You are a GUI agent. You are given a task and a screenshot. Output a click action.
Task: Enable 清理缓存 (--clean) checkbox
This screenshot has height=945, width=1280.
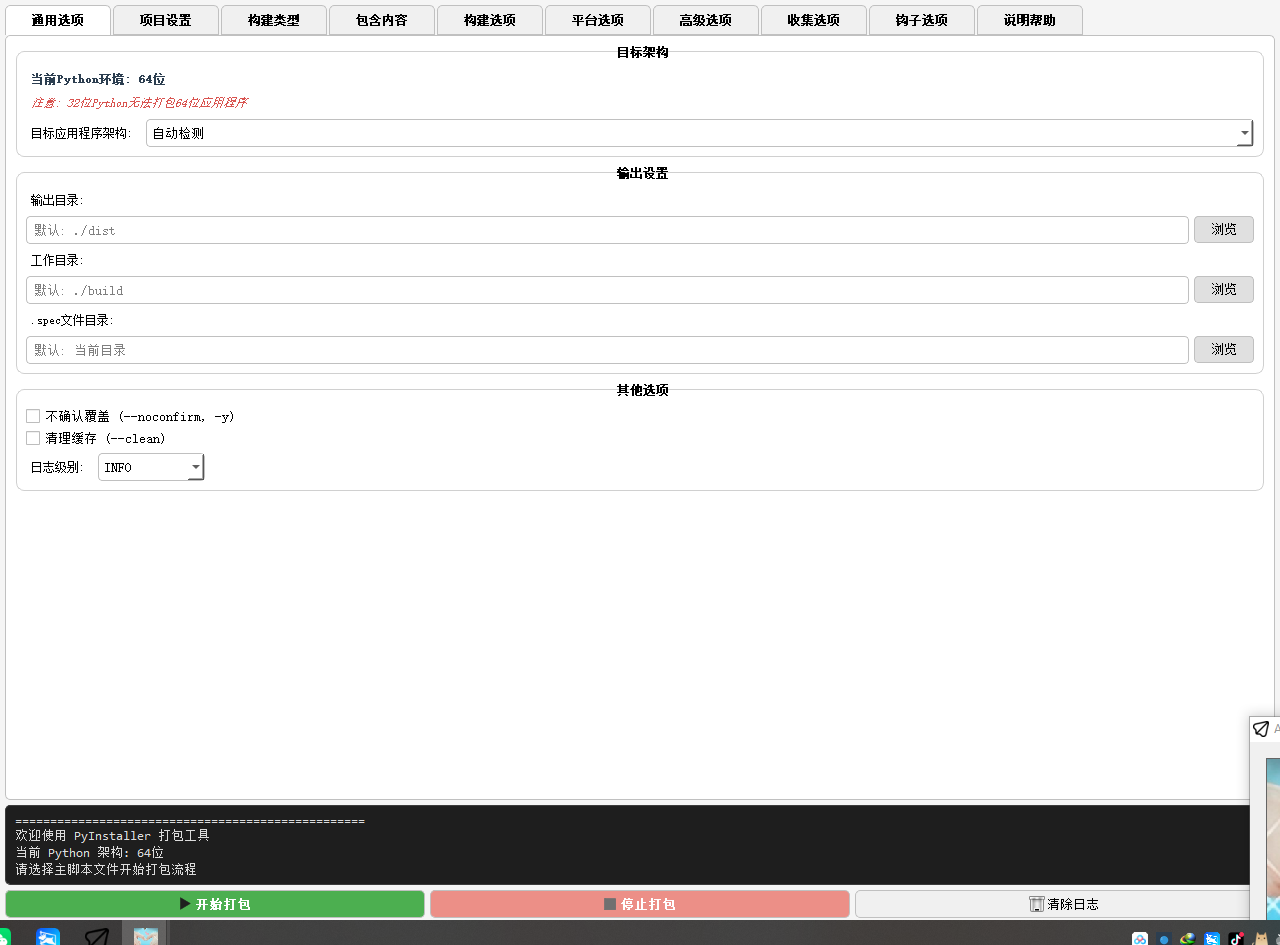tap(33, 438)
